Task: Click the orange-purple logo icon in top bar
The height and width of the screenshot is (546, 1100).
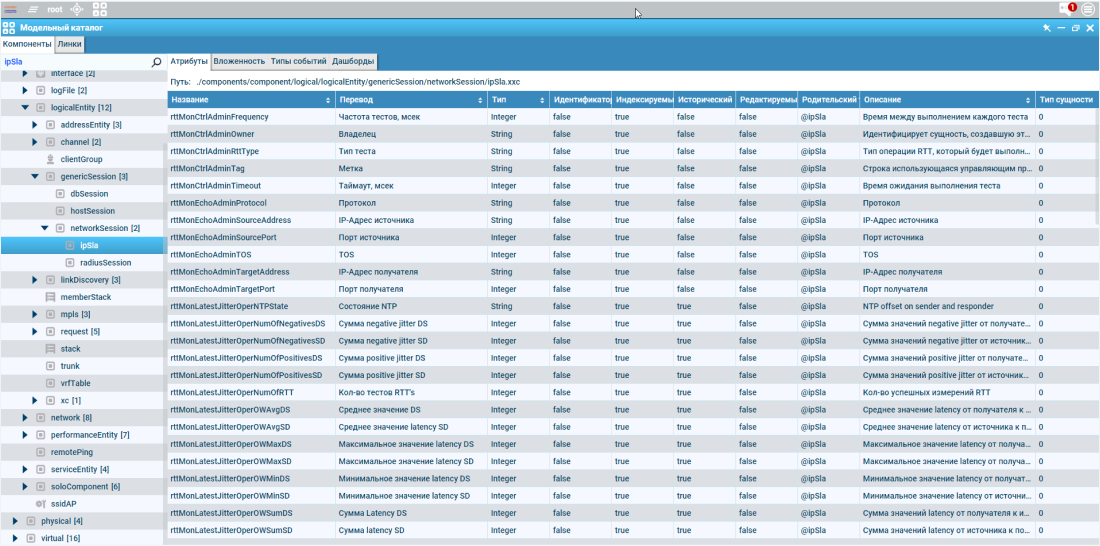Action: (10, 9)
